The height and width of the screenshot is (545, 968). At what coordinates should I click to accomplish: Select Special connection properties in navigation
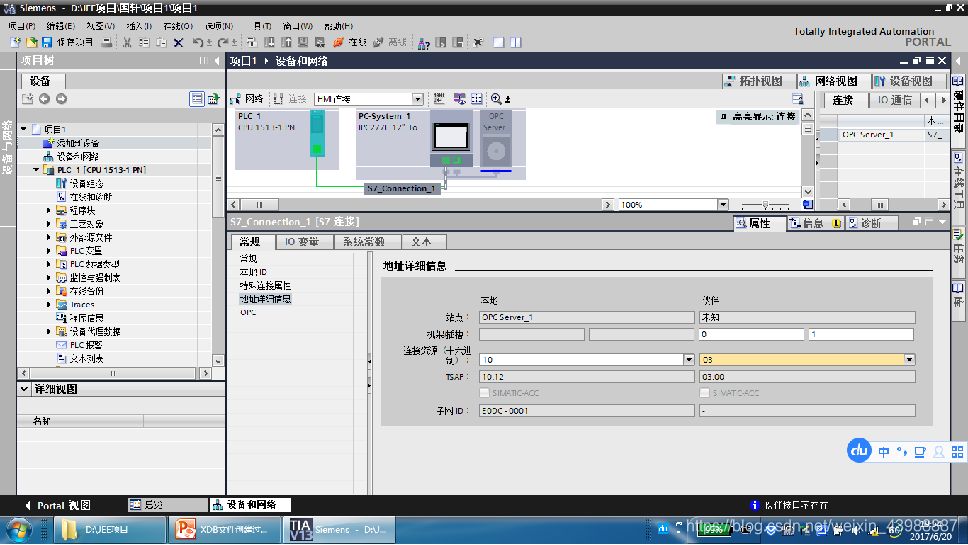[265, 286]
